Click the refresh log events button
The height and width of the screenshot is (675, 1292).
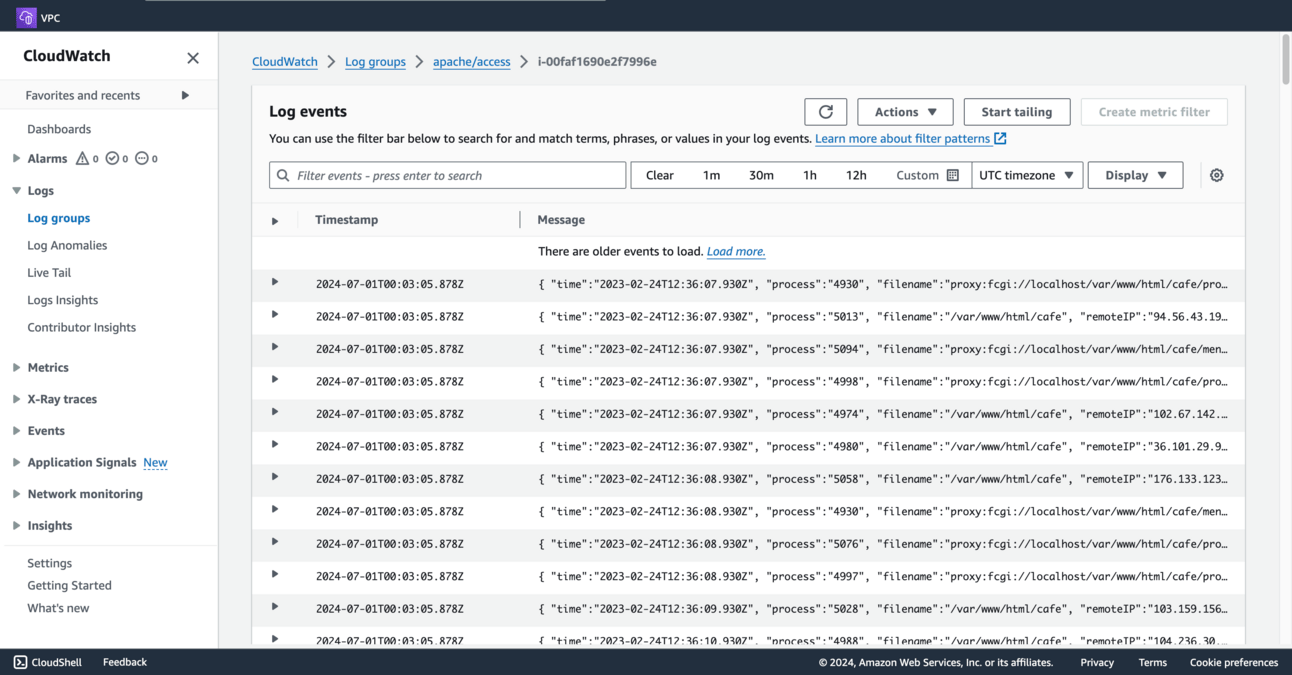826,112
